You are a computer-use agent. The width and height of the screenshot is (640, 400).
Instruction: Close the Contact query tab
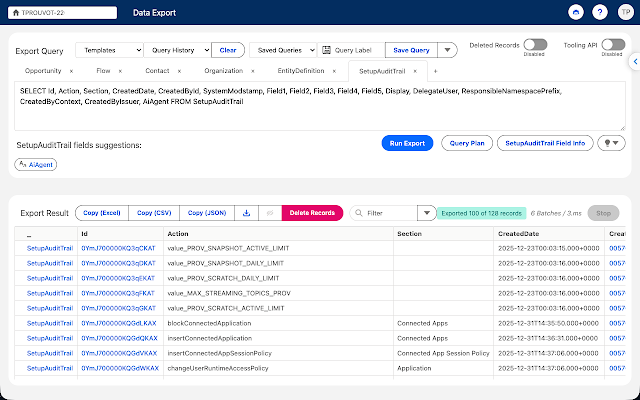click(179, 71)
